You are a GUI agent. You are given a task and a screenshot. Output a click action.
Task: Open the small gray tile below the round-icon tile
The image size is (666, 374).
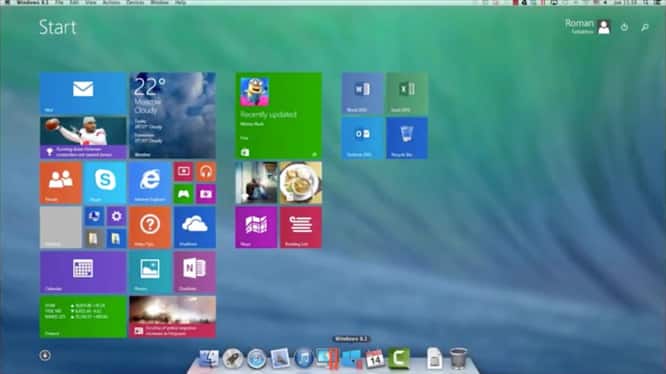click(94, 239)
